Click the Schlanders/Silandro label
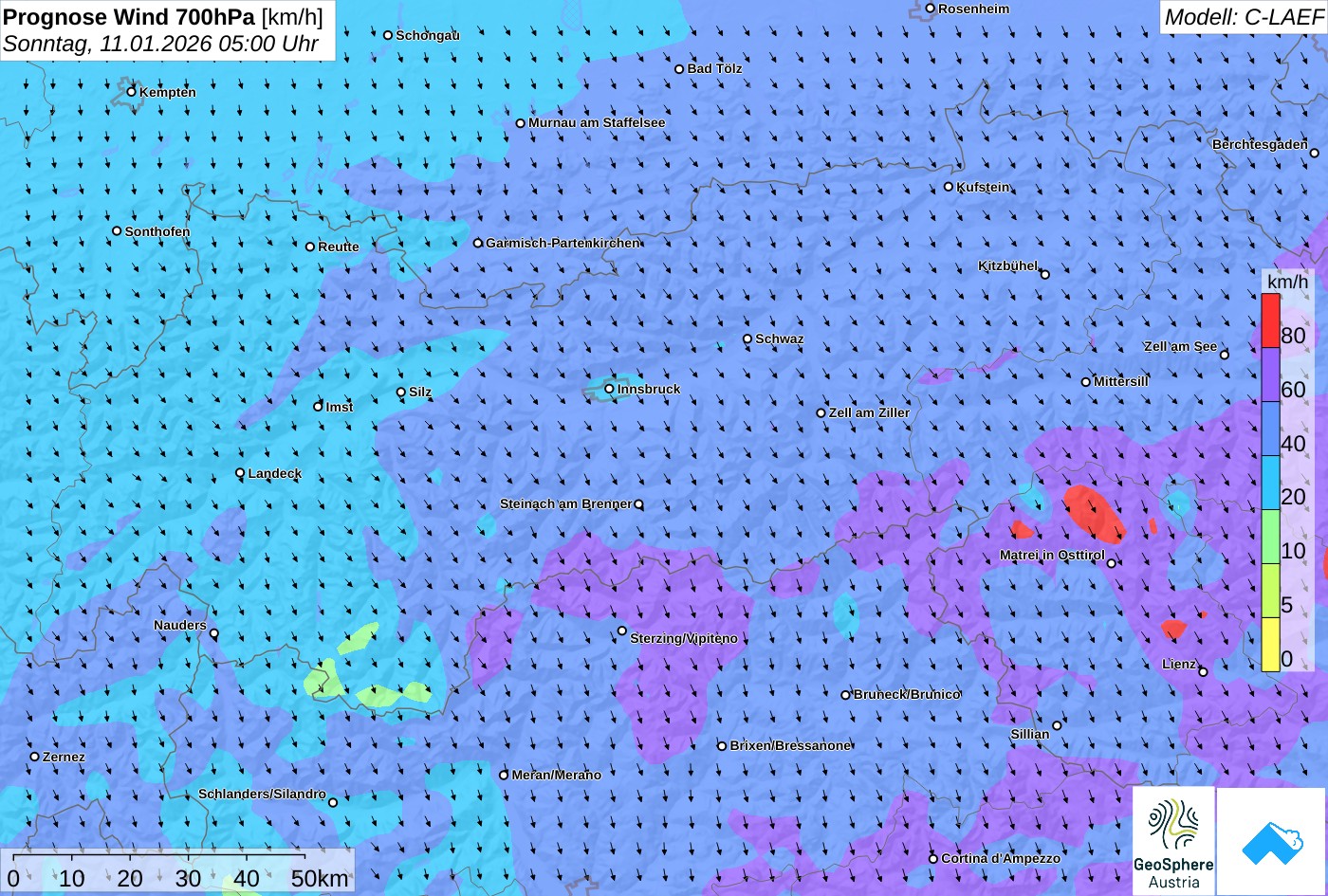 (x=262, y=794)
